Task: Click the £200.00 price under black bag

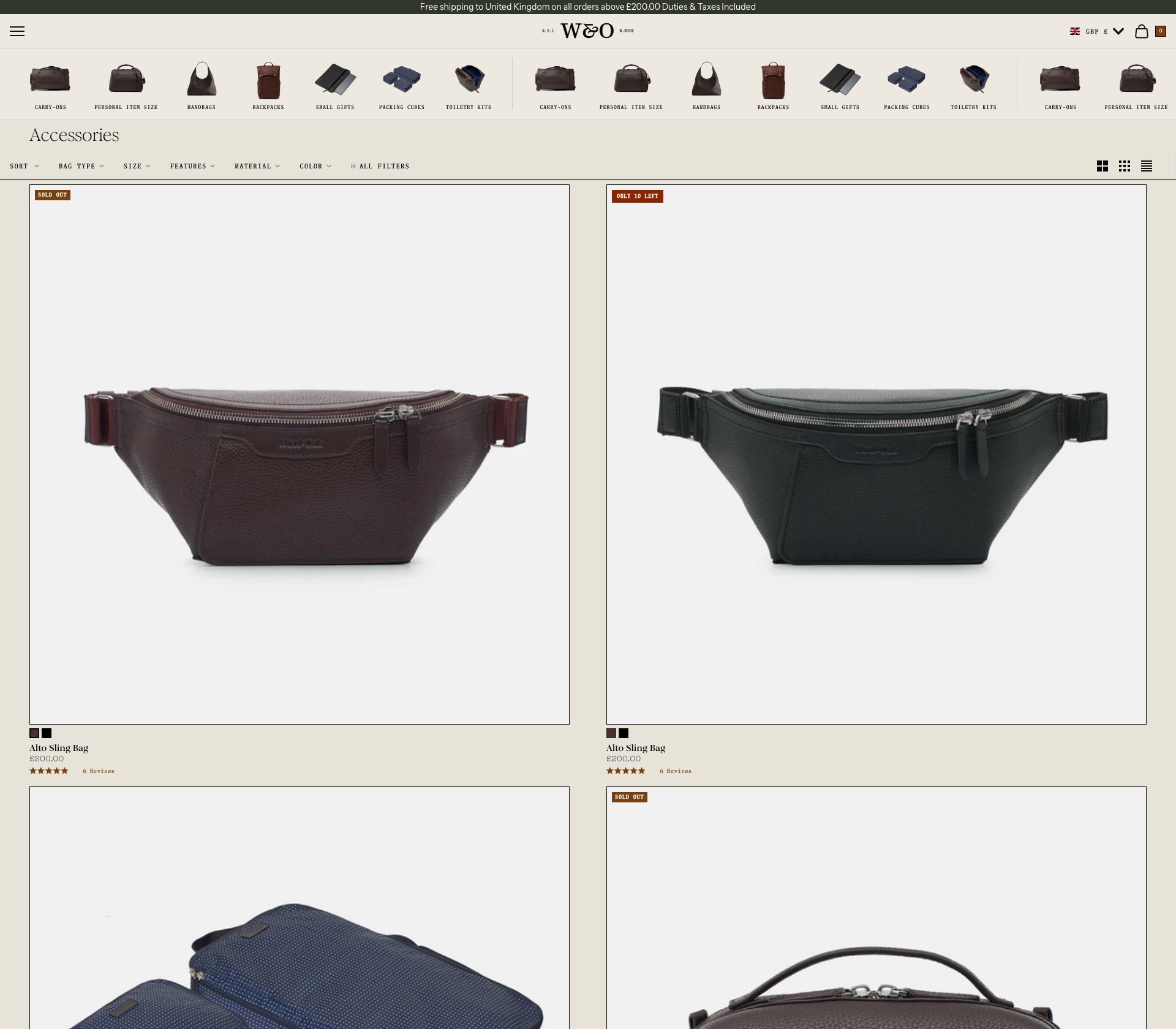Action: (x=624, y=759)
